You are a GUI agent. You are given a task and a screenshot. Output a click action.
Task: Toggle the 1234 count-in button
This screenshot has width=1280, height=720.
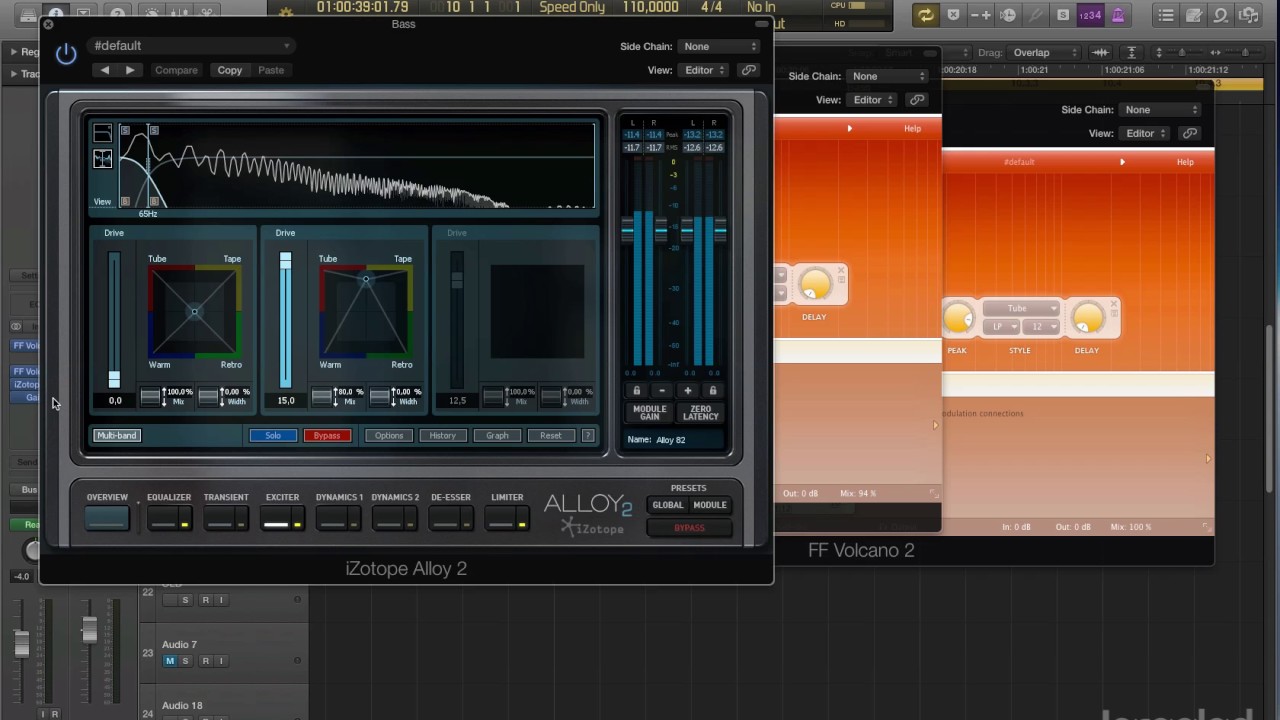1090,15
